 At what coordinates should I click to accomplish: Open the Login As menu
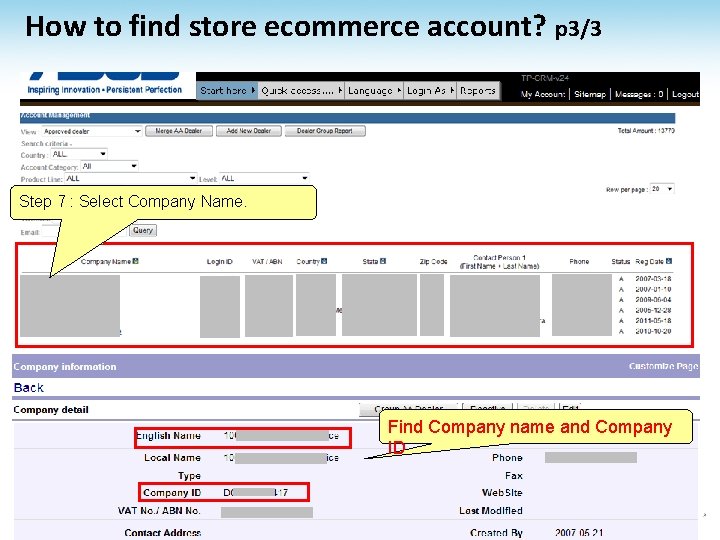430,91
